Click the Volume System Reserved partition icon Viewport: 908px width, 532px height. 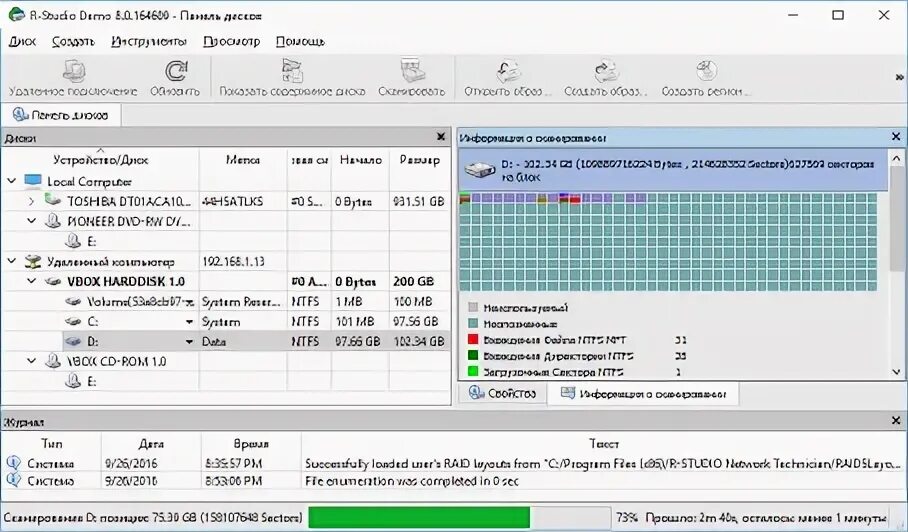click(73, 302)
